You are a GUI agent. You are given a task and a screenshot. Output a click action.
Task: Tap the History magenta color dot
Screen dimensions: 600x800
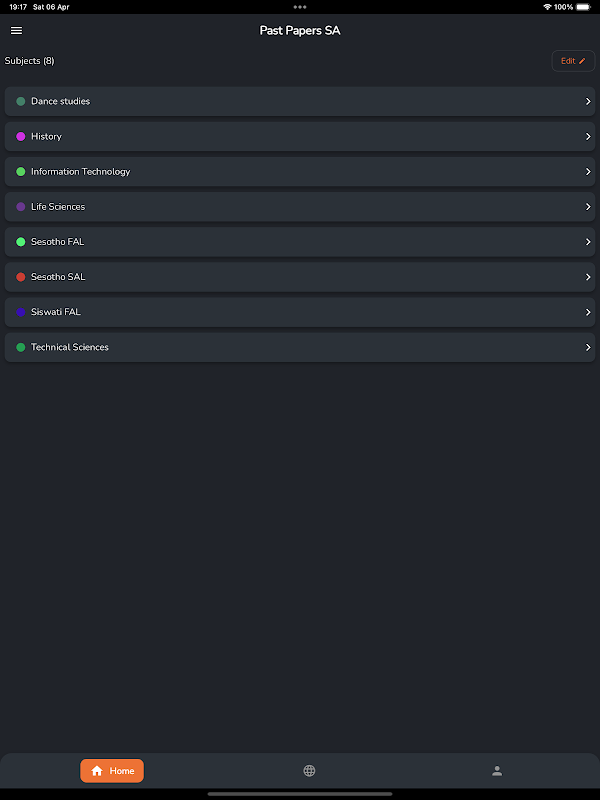21,137
